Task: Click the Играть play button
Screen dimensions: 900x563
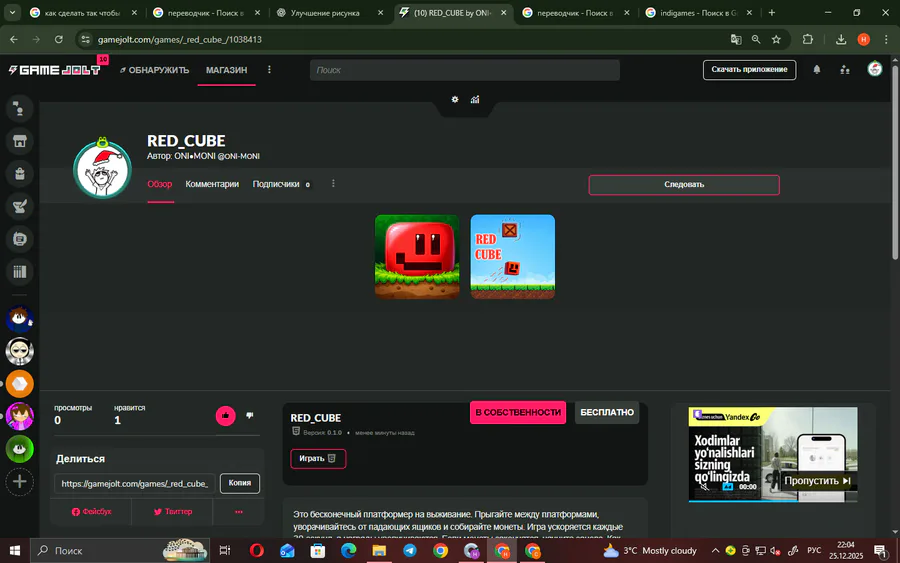Action: (318, 459)
